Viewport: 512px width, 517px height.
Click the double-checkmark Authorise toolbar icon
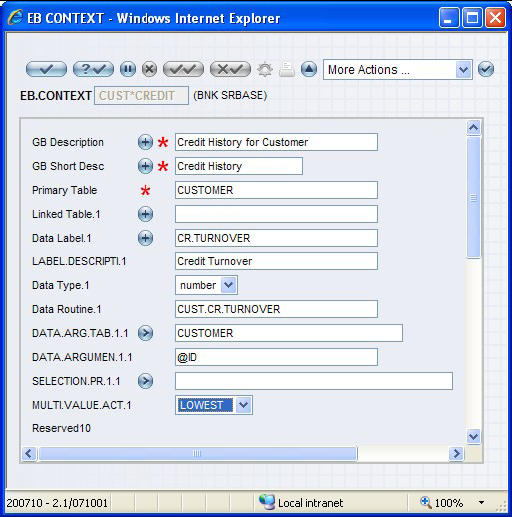(183, 69)
